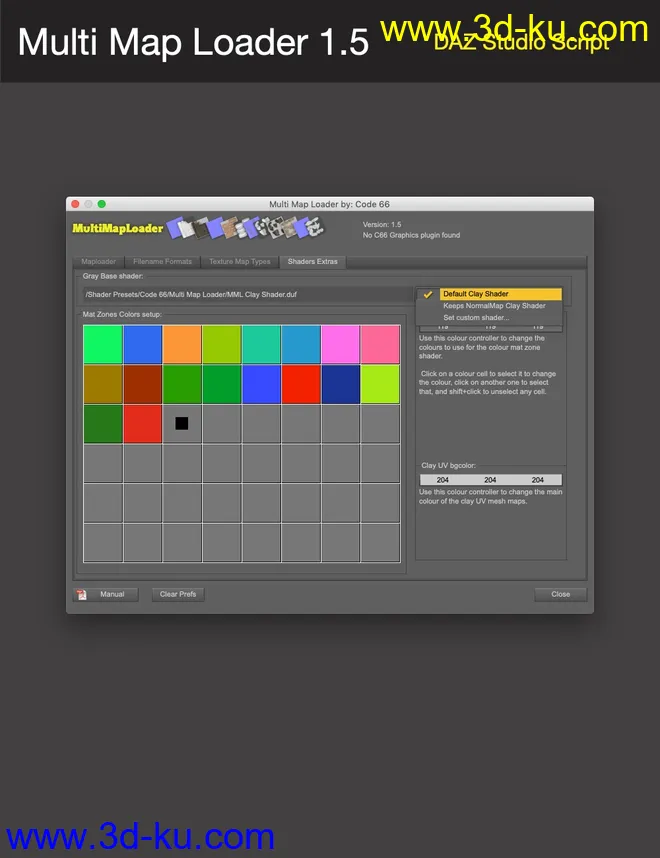This screenshot has width=660, height=858.
Task: Switch to the Maploader tab
Action: coord(99,262)
